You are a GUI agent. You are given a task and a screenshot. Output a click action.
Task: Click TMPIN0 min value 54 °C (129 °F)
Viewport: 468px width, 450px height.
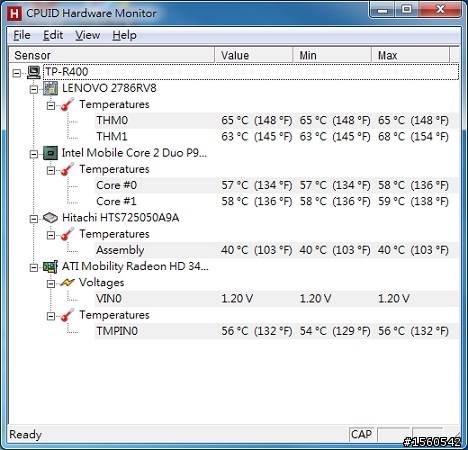pos(335,331)
